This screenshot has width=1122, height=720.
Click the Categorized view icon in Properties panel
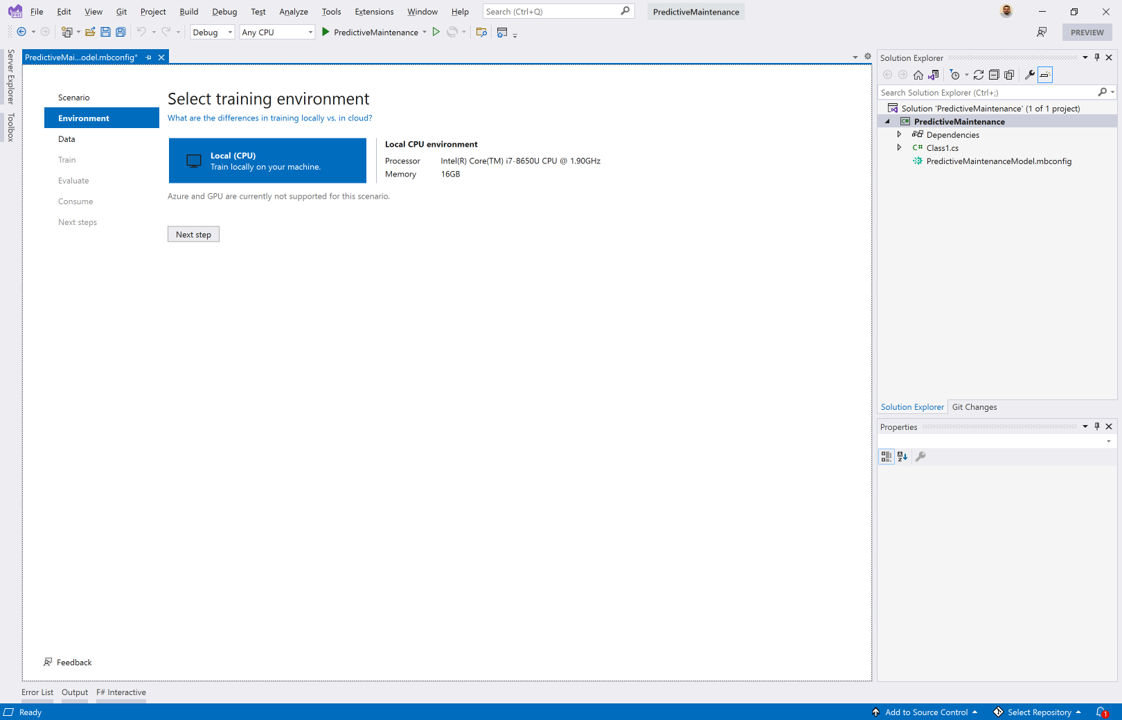click(x=887, y=456)
